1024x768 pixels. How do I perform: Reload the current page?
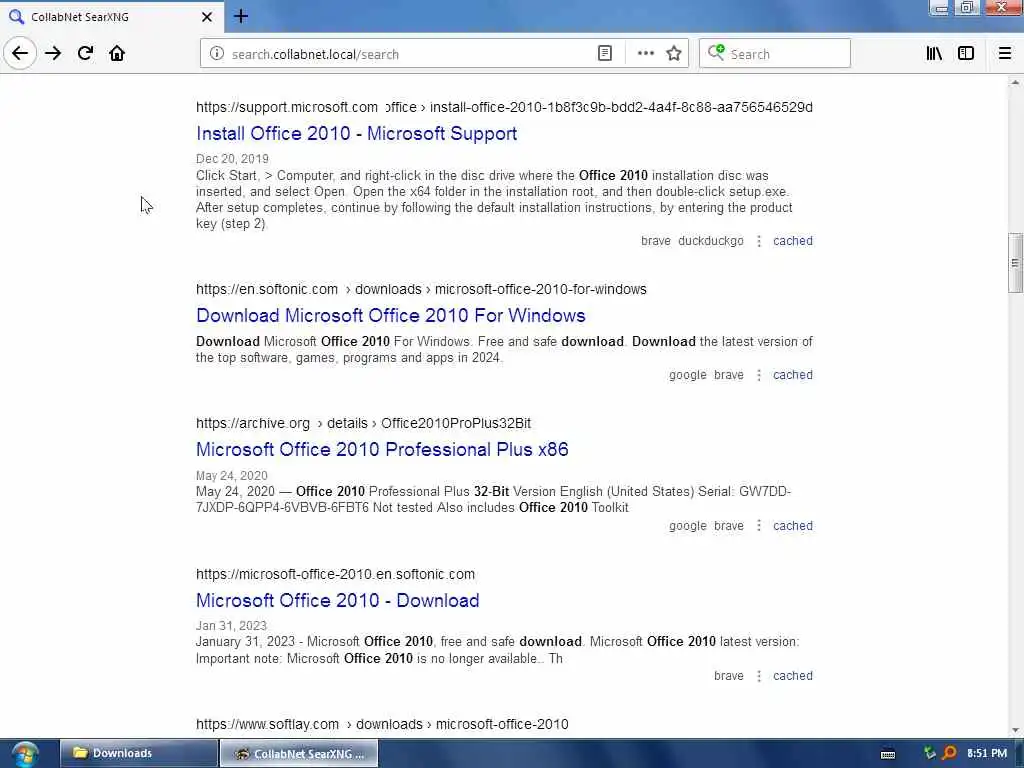click(85, 53)
